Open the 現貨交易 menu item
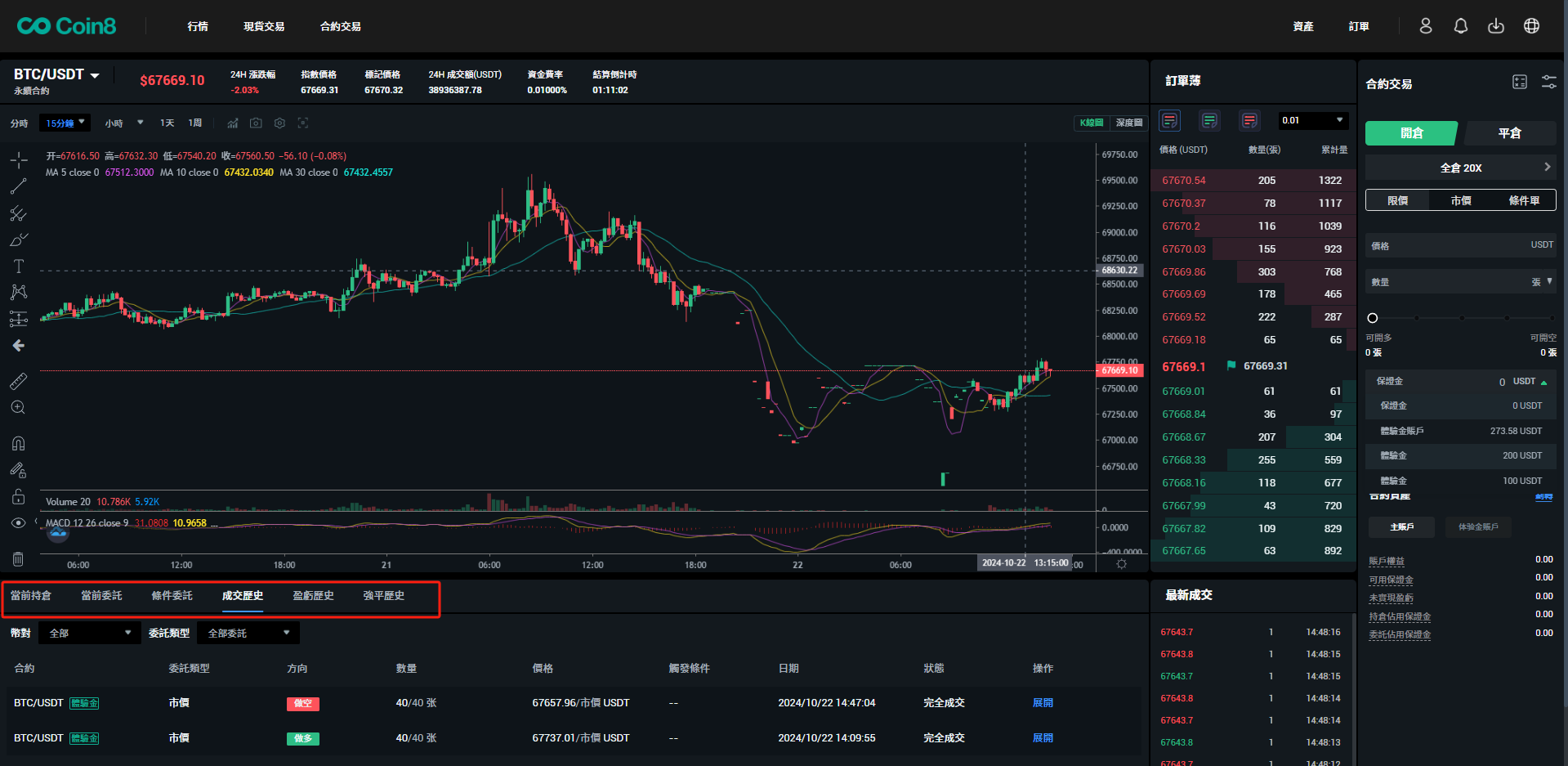Image resolution: width=1568 pixels, height=766 pixels. 264,27
